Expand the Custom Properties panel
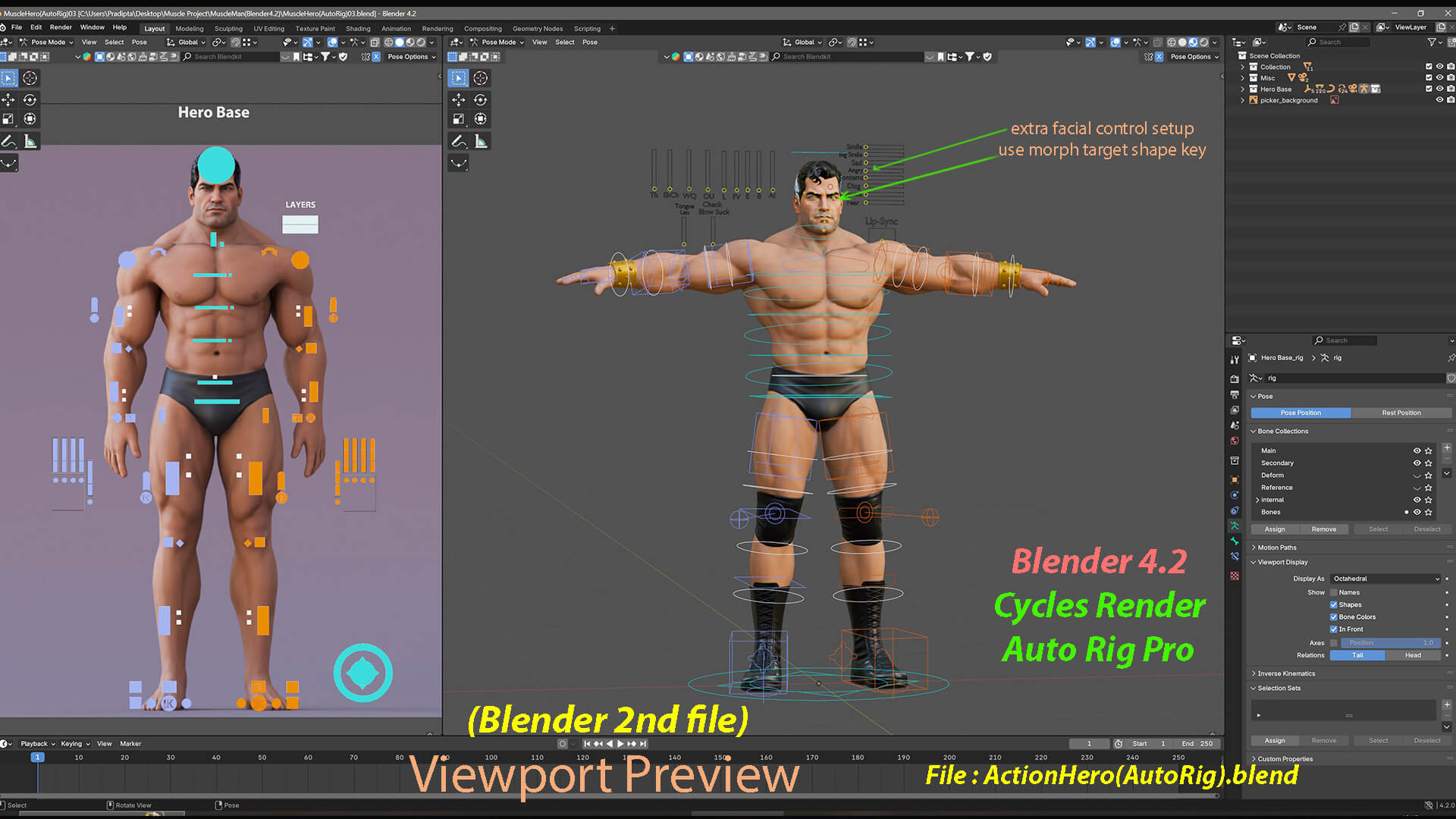This screenshot has height=819, width=1456. click(1285, 759)
